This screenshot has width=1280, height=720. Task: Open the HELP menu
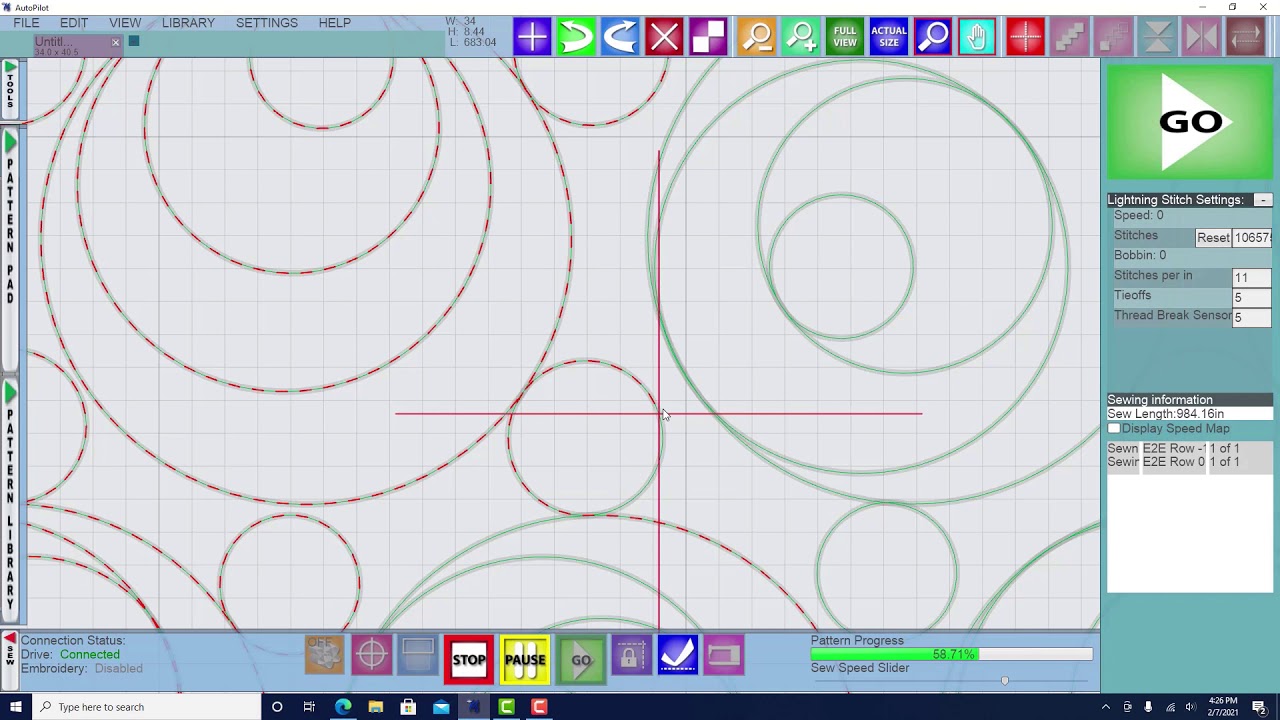335,22
